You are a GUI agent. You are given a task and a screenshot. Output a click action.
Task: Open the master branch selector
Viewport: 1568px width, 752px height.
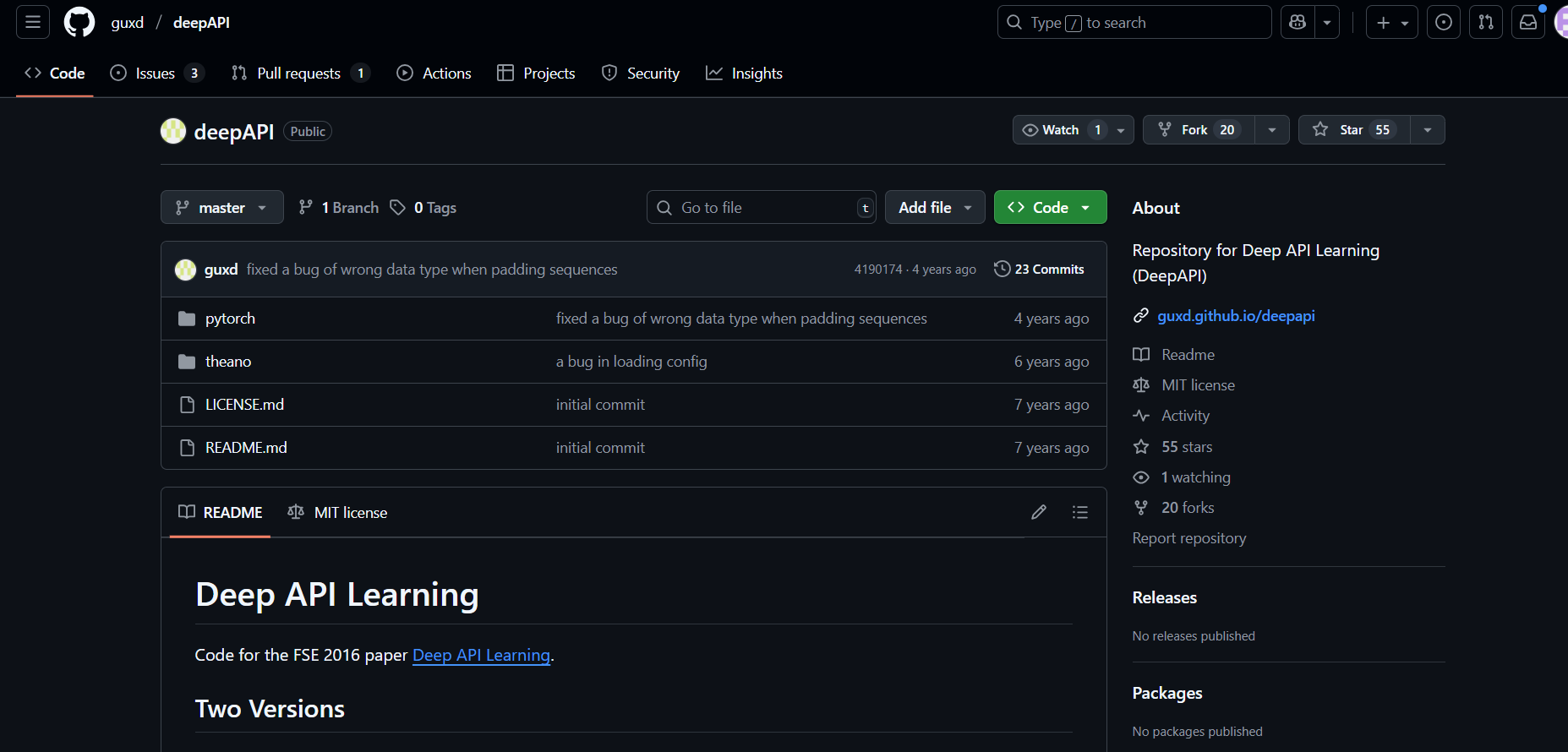point(222,207)
